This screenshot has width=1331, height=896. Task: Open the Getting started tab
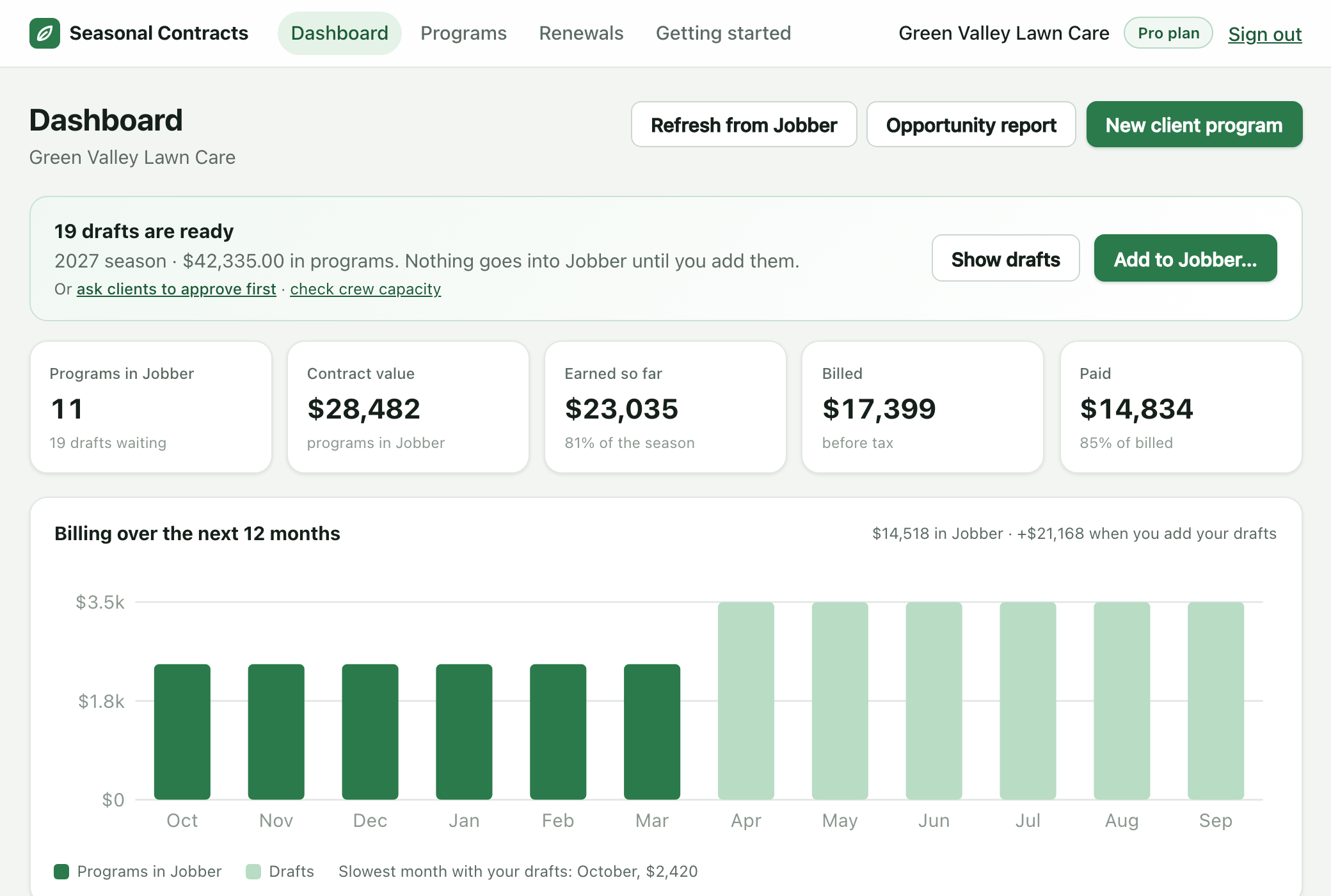(x=723, y=33)
